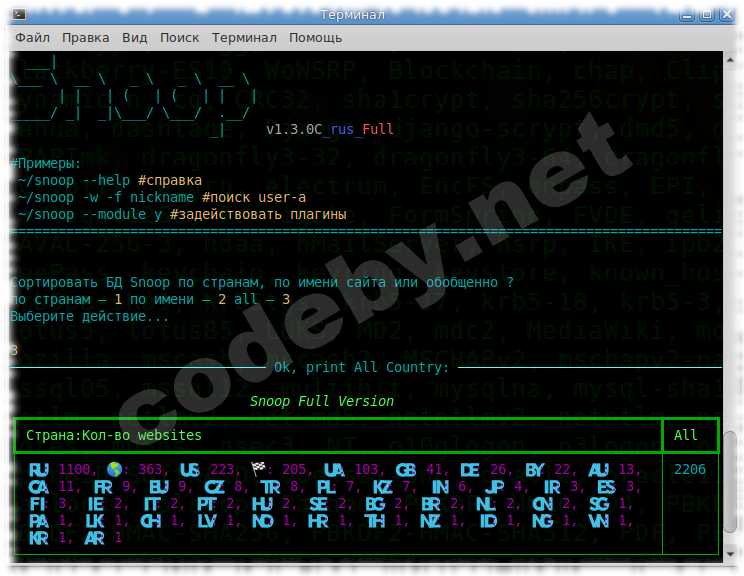Close the Терминал window
Screen dimensions: 744x576
(726, 15)
